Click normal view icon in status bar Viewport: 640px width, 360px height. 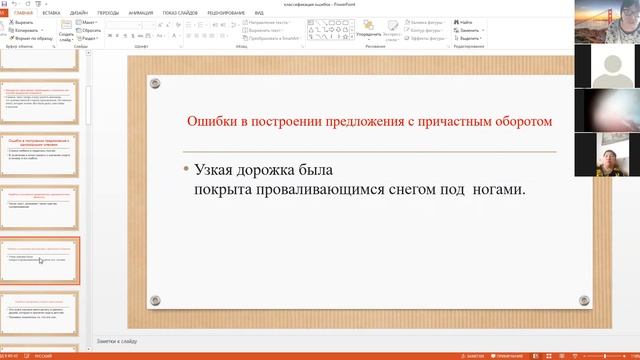[x=536, y=356]
